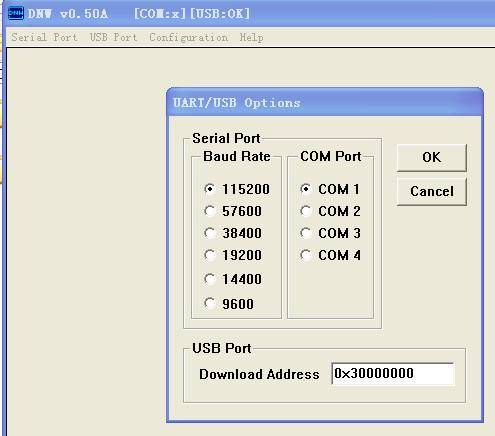Choose the 38400 baud rate option

pos(233,233)
